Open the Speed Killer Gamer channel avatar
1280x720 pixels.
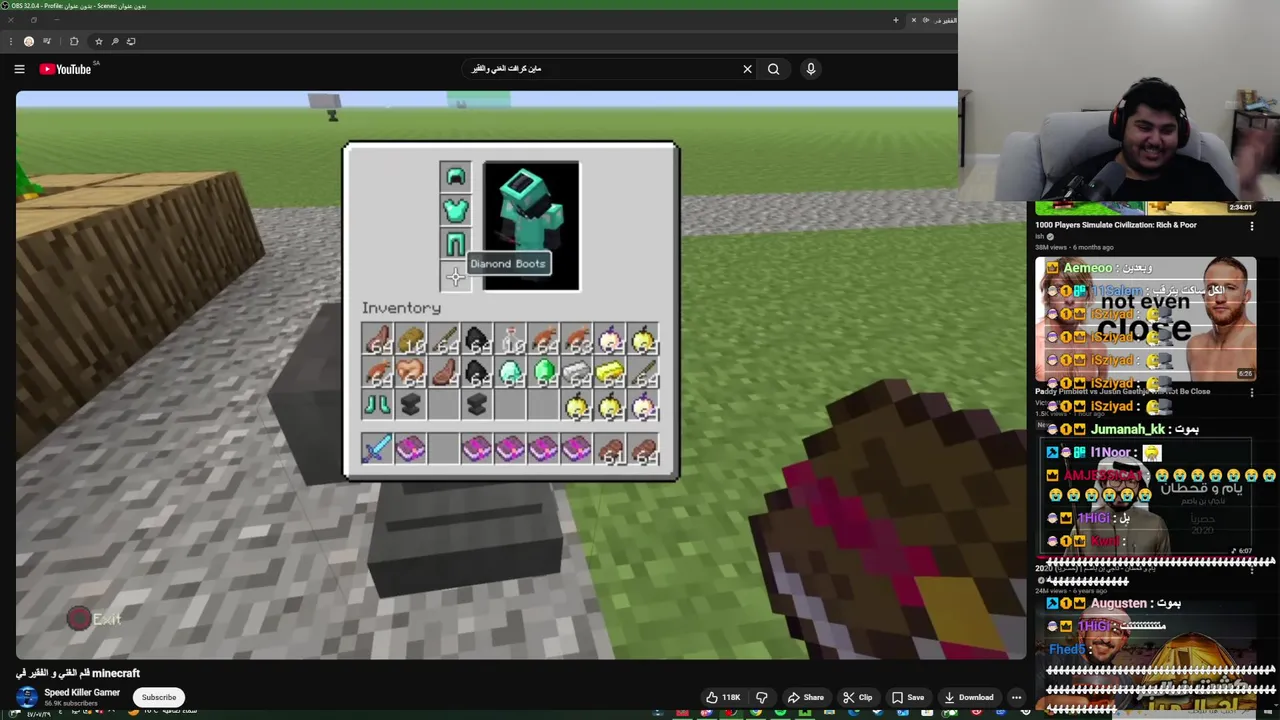[x=27, y=697]
